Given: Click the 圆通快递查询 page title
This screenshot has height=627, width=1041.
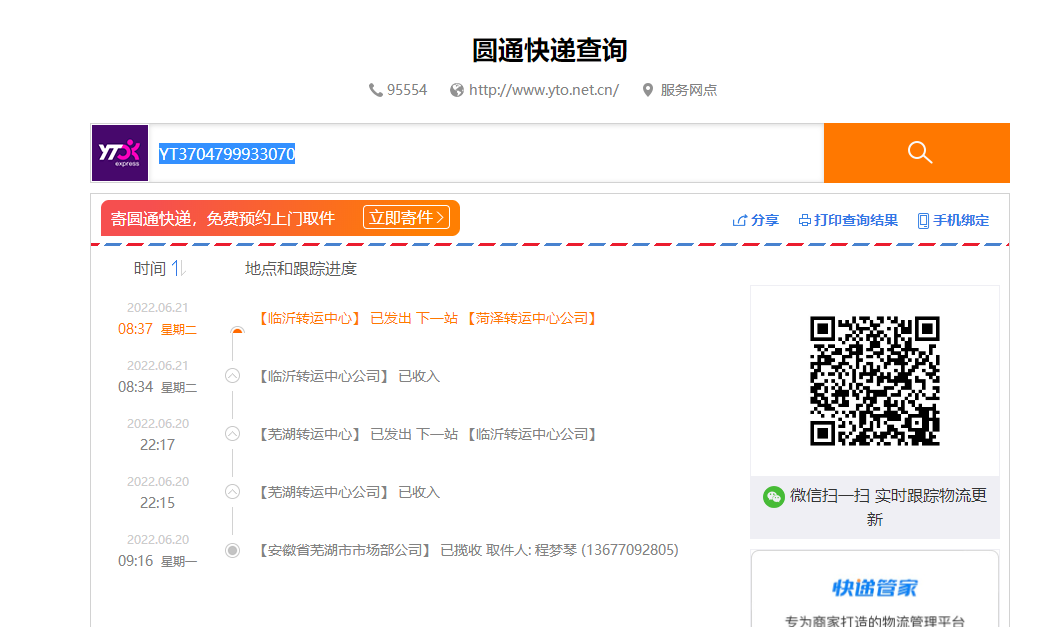Looking at the screenshot, I should pos(550,50).
